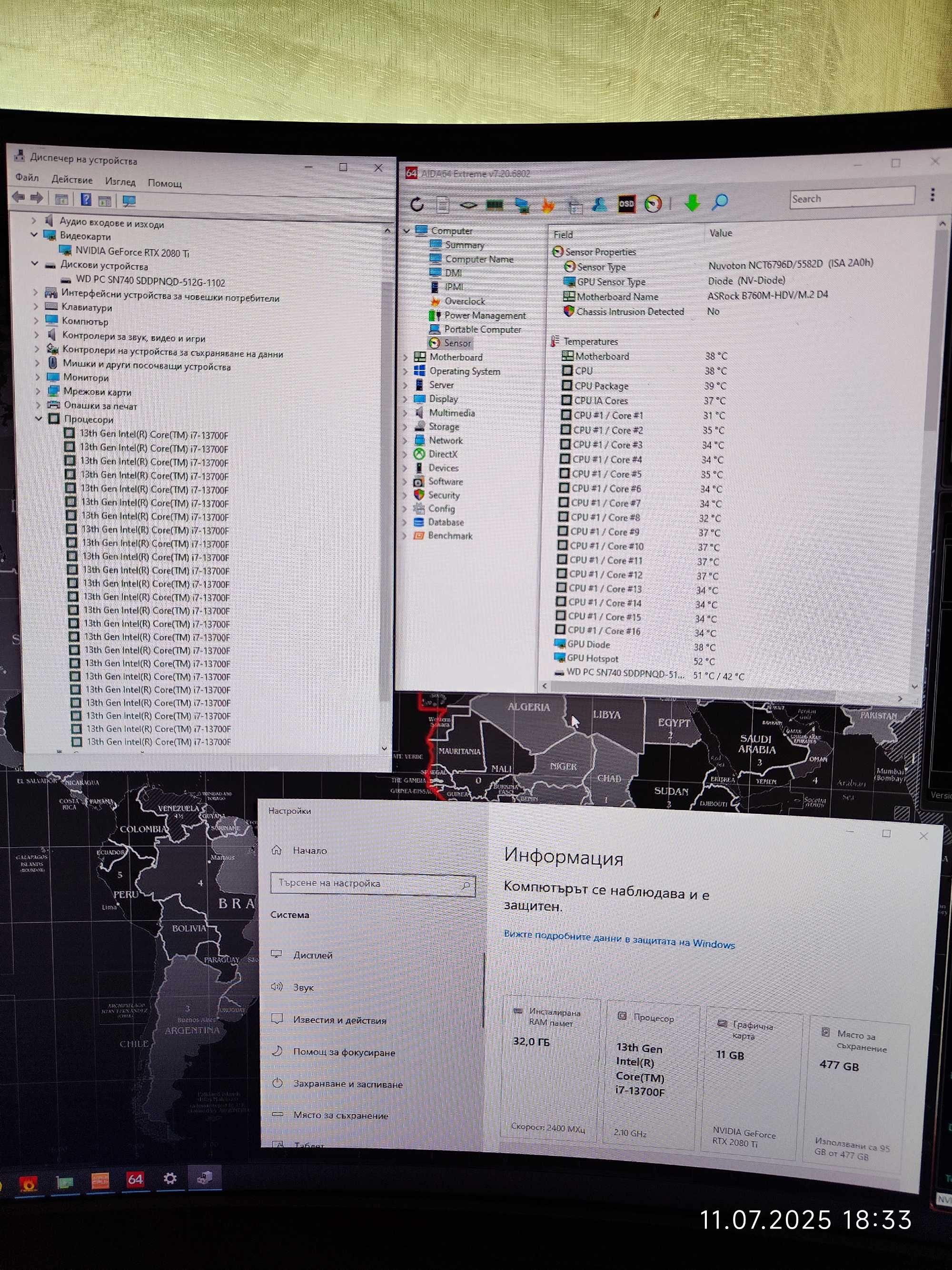
Task: Click the GPU Hotspot temperature row
Action: [x=635, y=659]
